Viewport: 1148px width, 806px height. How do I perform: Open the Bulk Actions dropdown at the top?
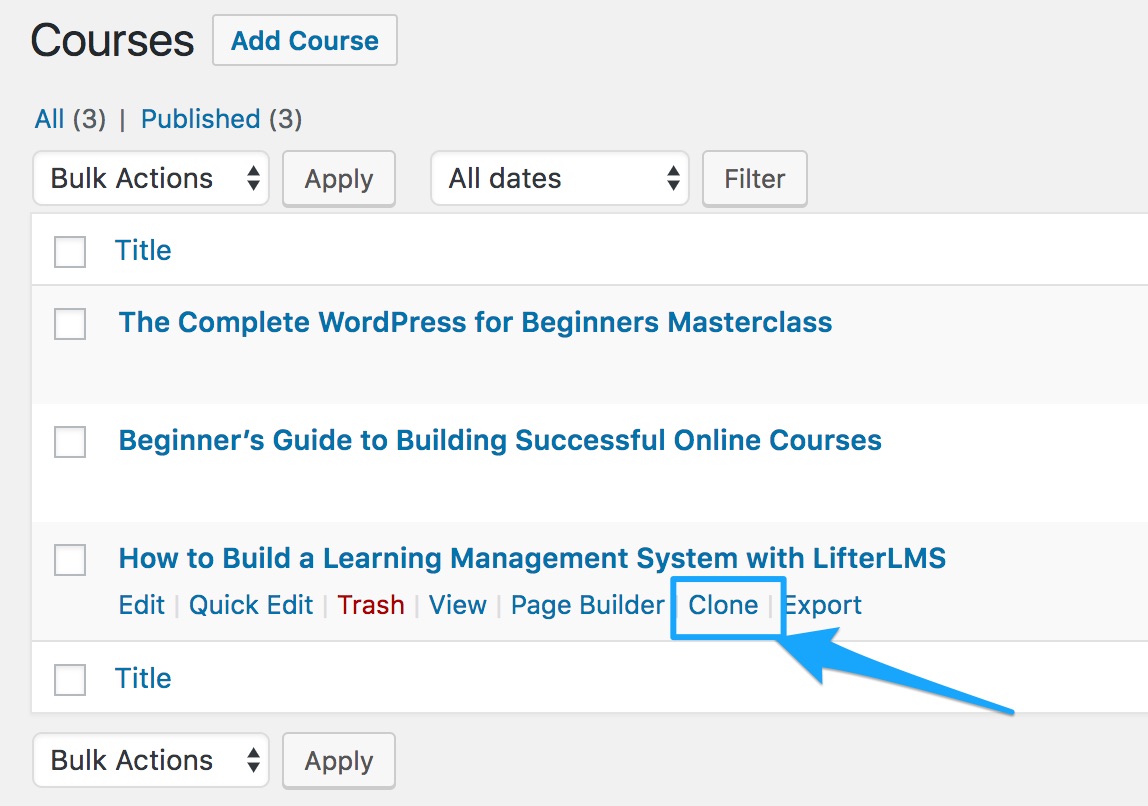[x=150, y=178]
